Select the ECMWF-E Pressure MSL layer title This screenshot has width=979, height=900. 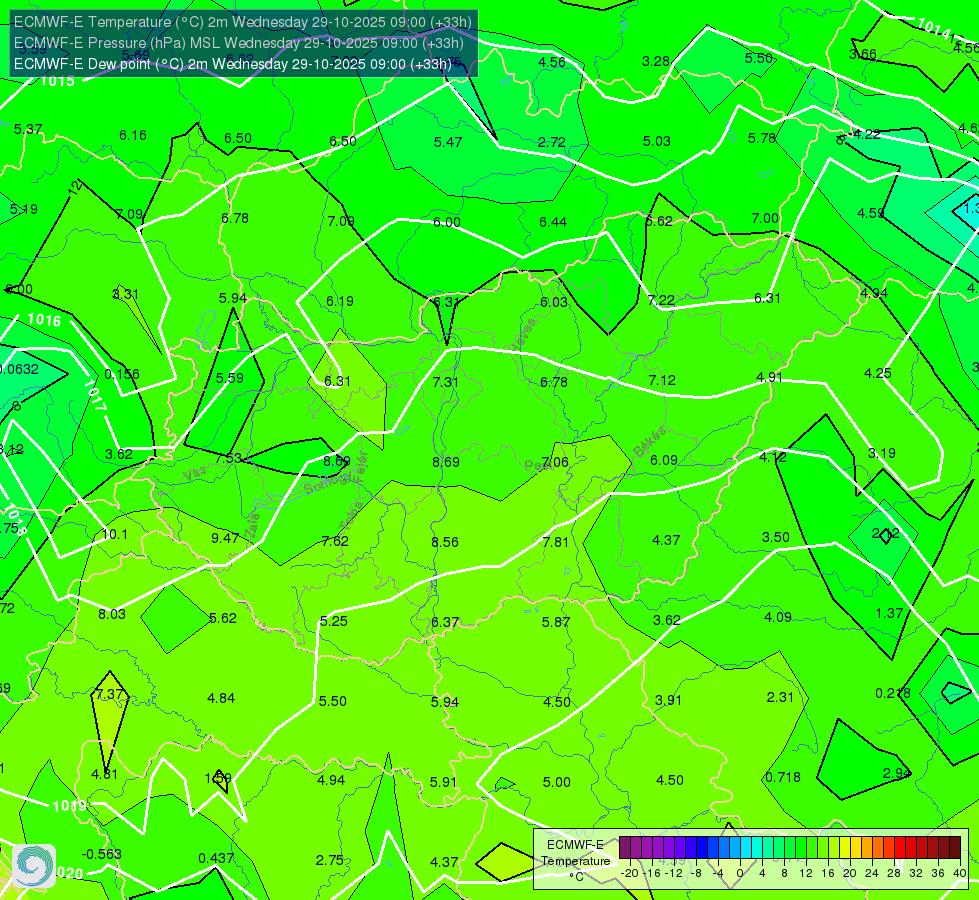point(239,43)
